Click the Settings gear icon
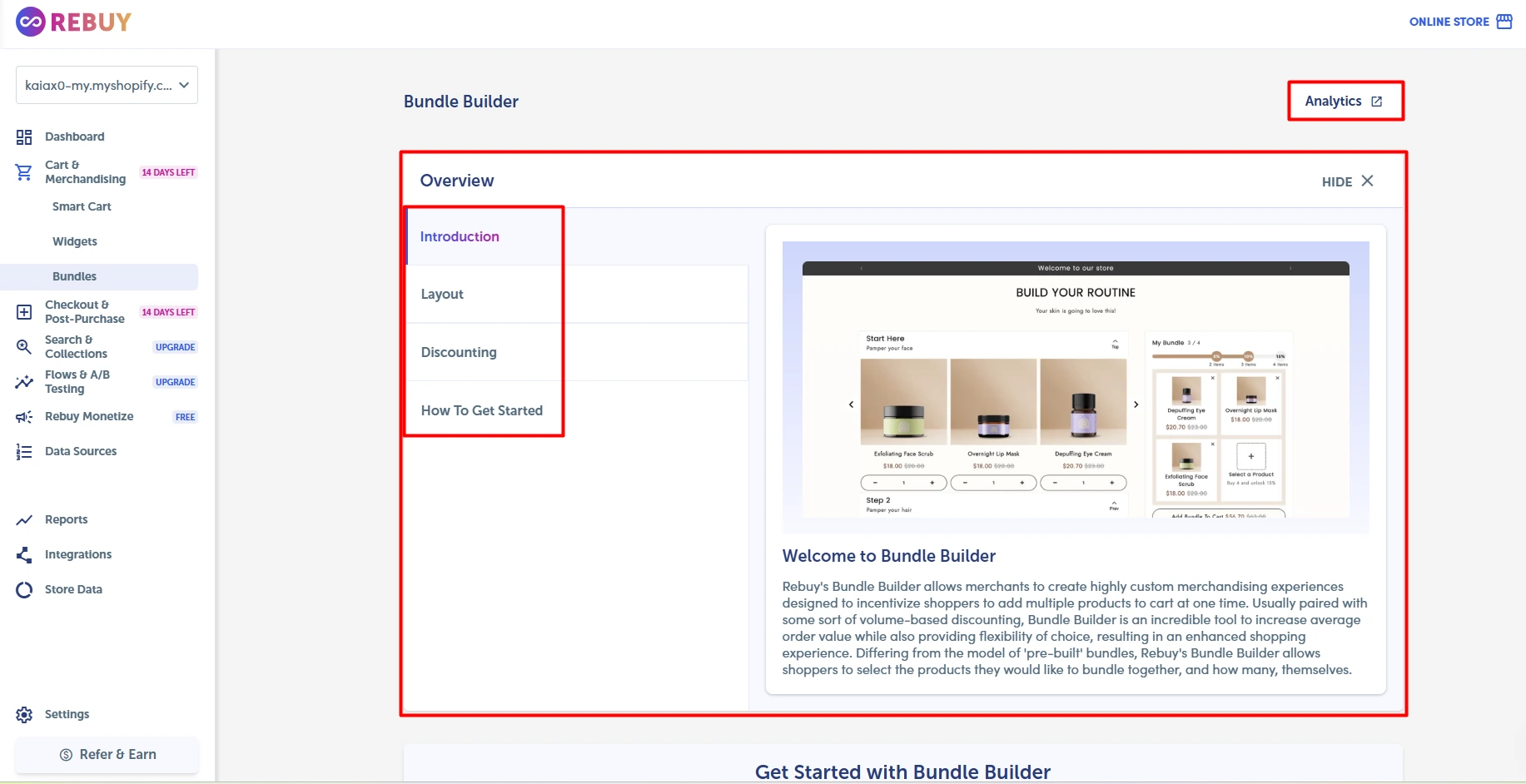The height and width of the screenshot is (784, 1526). click(x=24, y=715)
